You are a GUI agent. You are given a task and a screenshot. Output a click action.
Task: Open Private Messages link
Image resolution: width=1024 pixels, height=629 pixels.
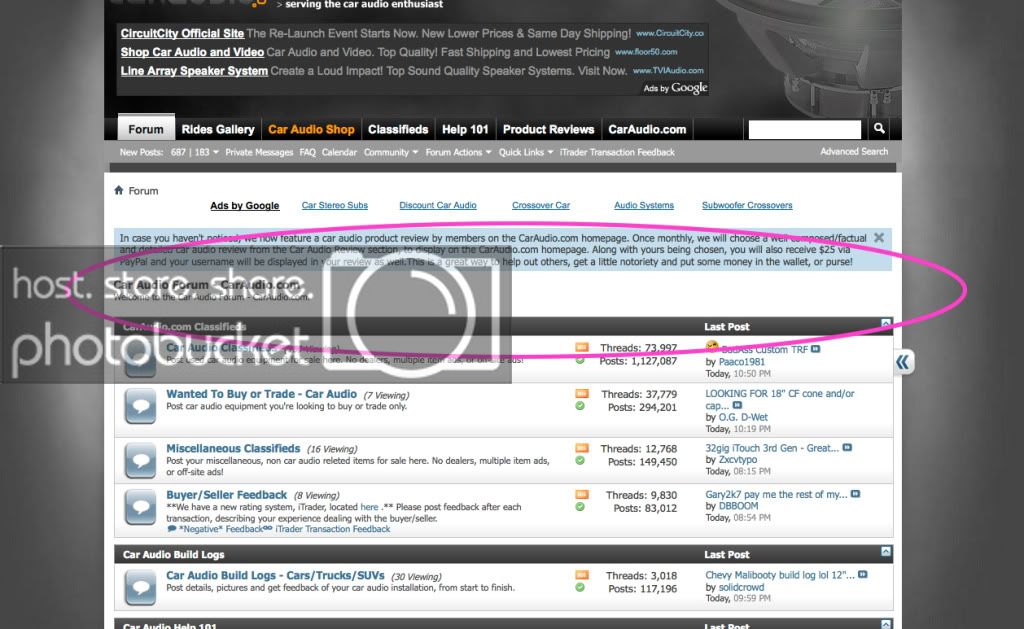pos(259,152)
